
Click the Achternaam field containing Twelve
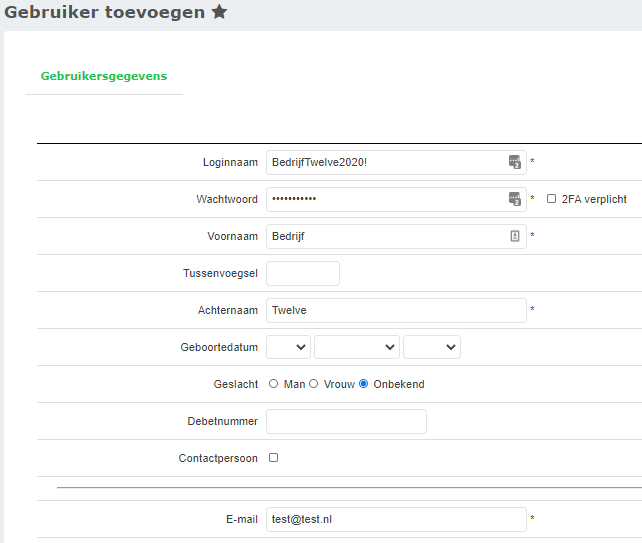pyautogui.click(x=395, y=310)
